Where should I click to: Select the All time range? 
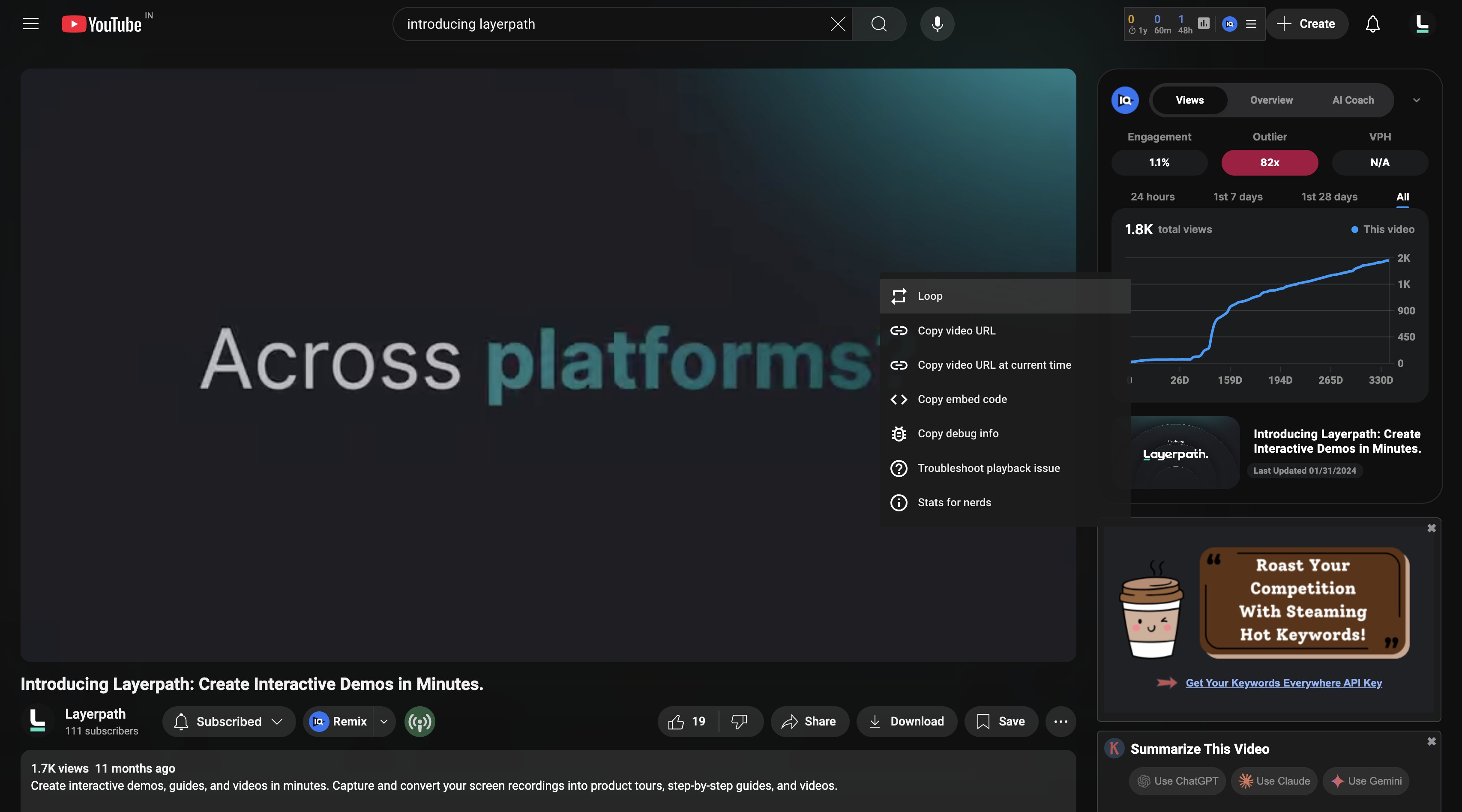[1402, 196]
